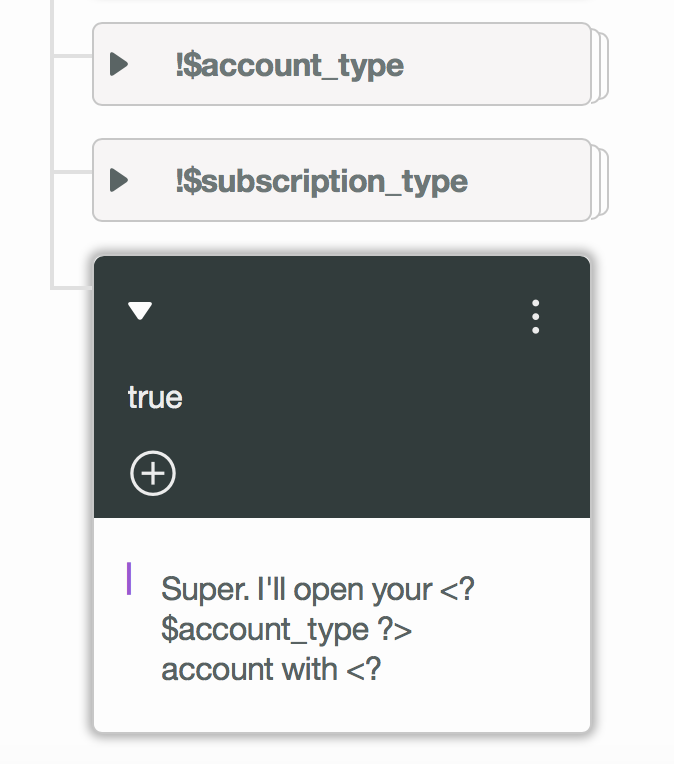674x764 pixels.
Task: Click the purple bar beside the response text
Action: (129, 579)
